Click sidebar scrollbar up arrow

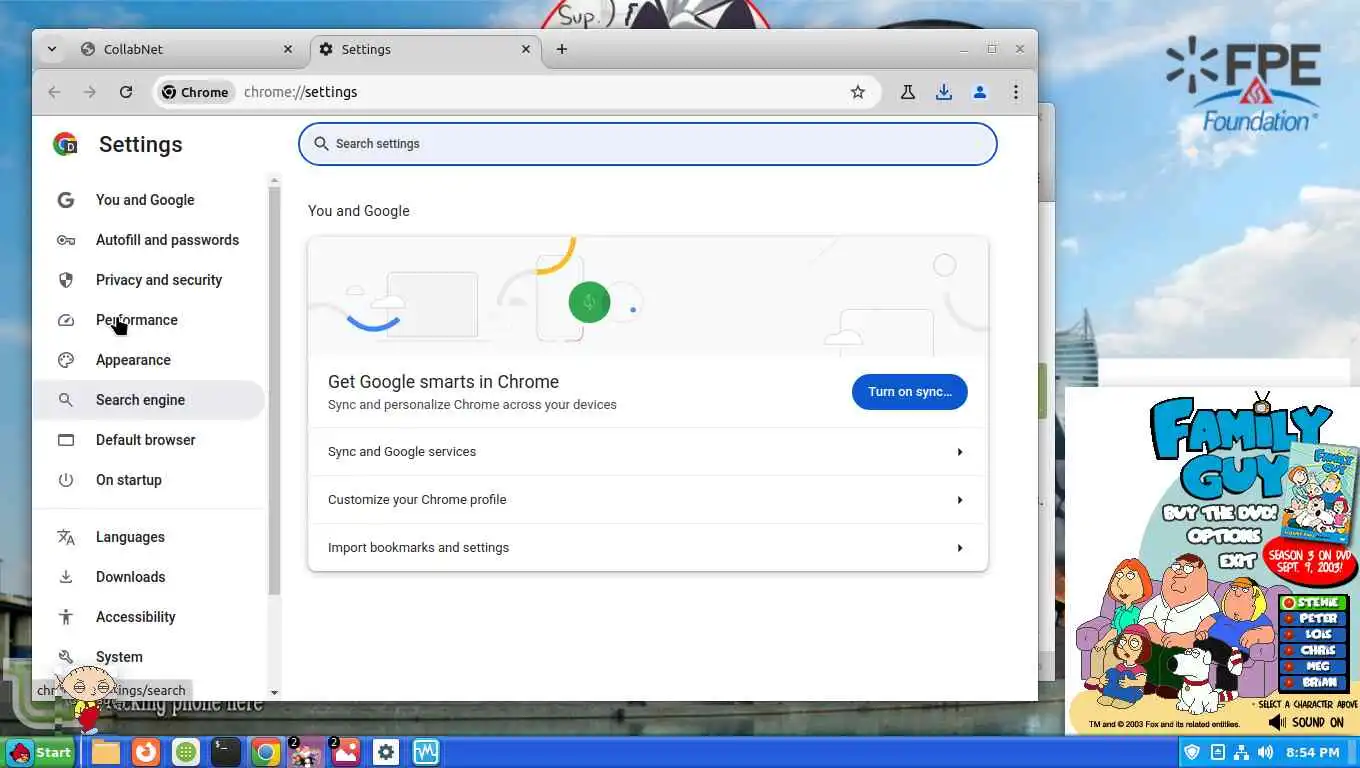(275, 181)
